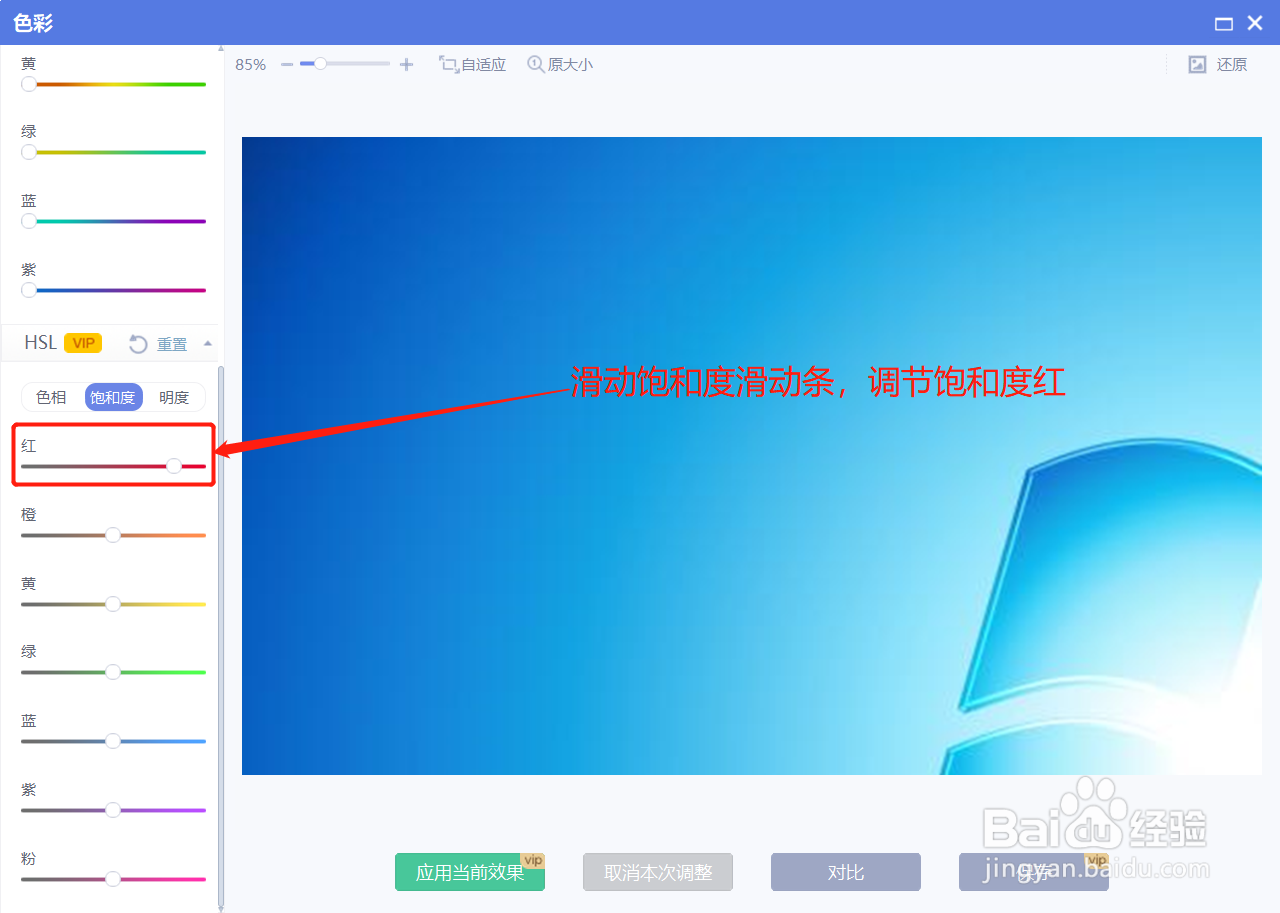Viewport: 1280px width, 913px height.
Task: Select the 饱和度 tab
Action: click(x=112, y=397)
